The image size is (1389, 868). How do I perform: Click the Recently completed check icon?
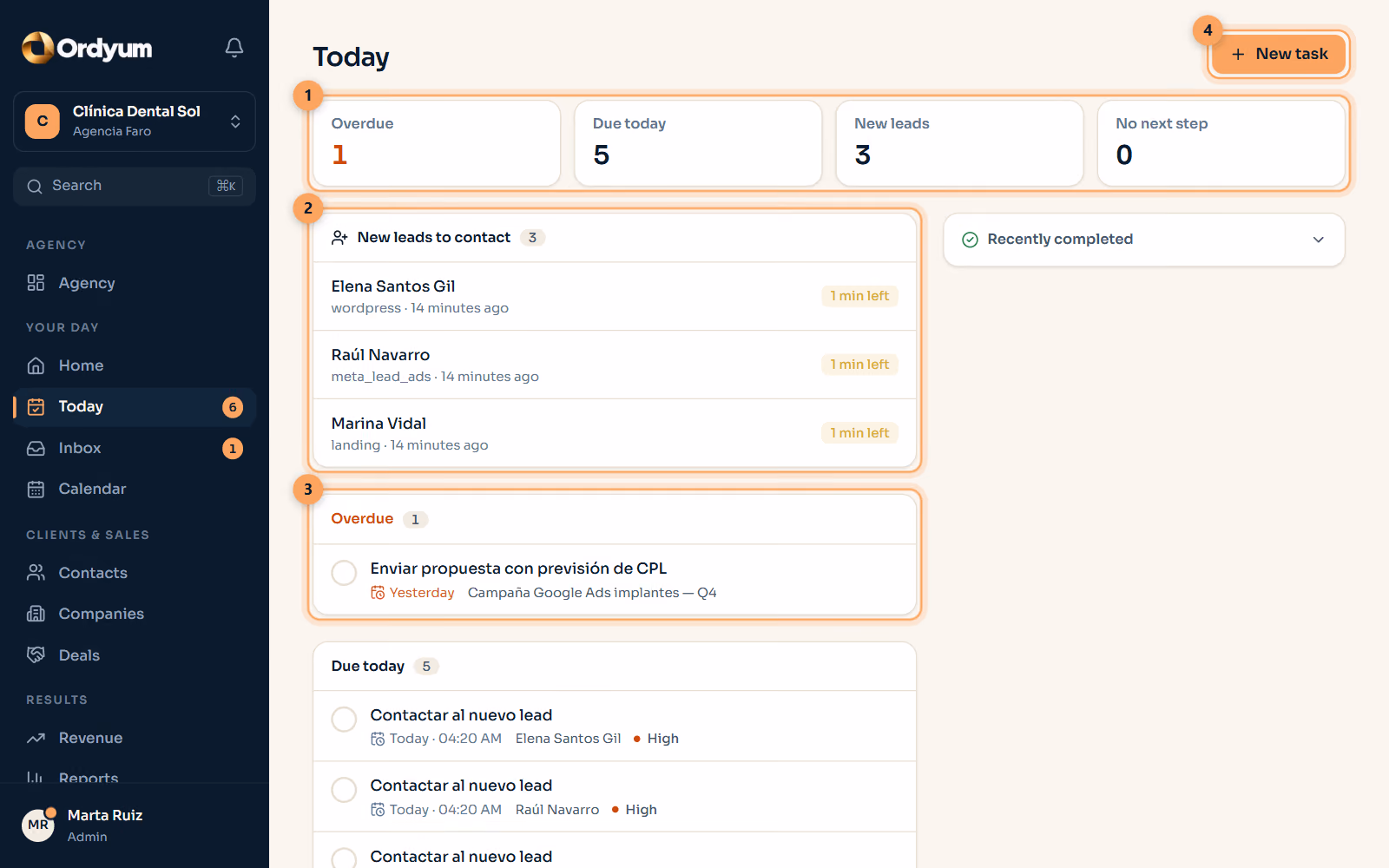click(x=971, y=240)
